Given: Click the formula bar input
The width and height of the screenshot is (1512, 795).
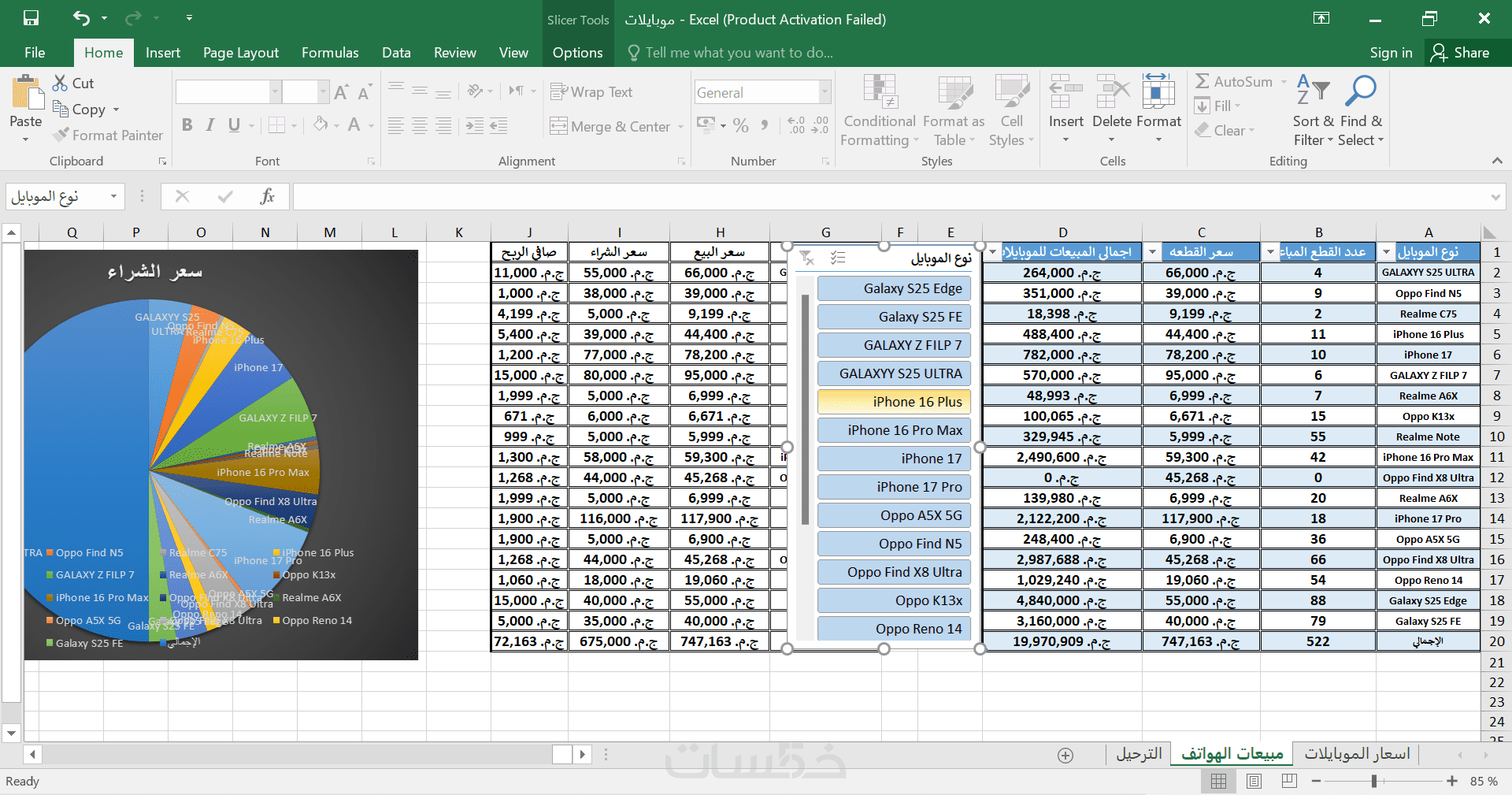Looking at the screenshot, I should click(891, 196).
